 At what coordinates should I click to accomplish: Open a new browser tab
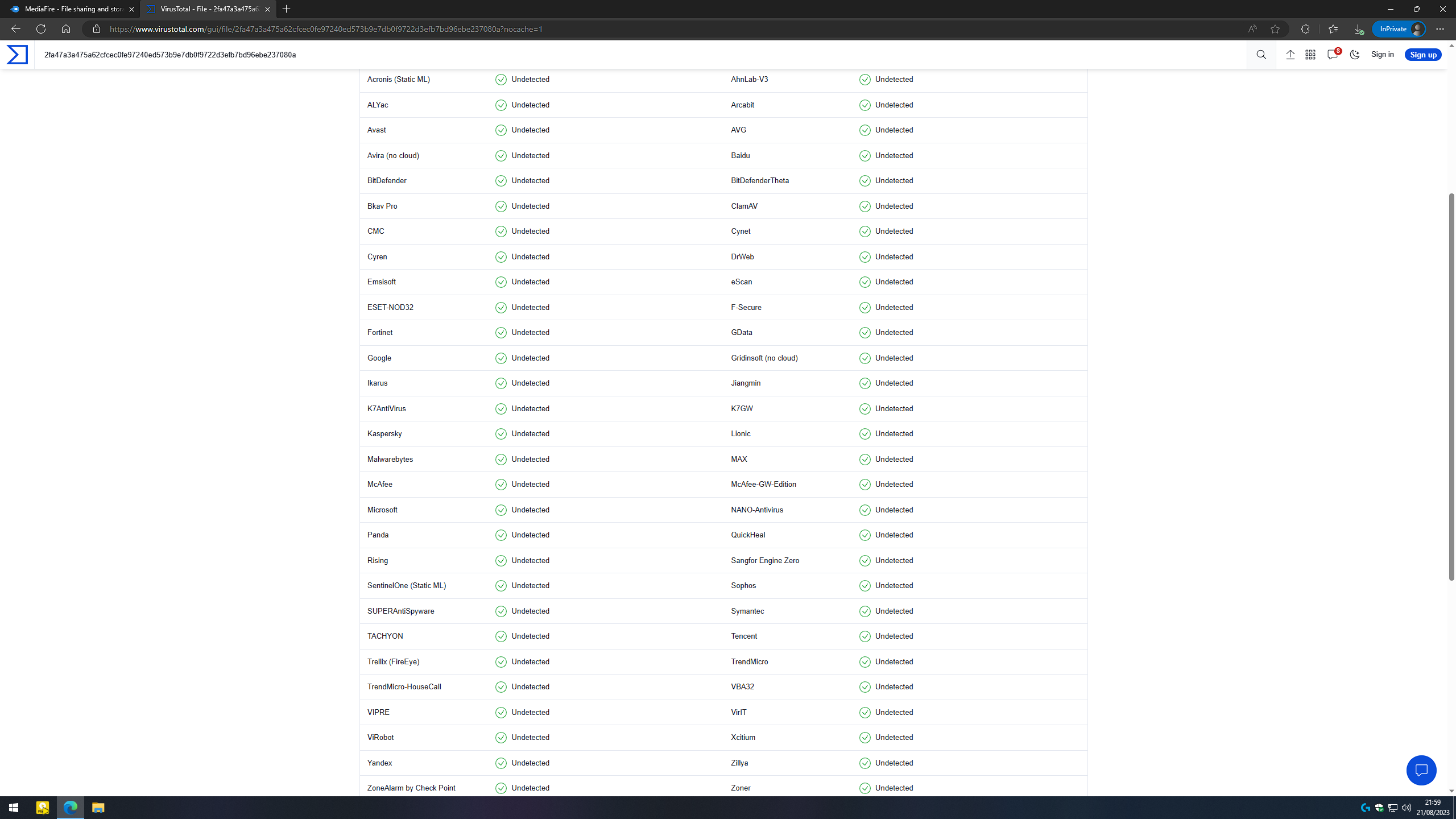pyautogui.click(x=287, y=9)
